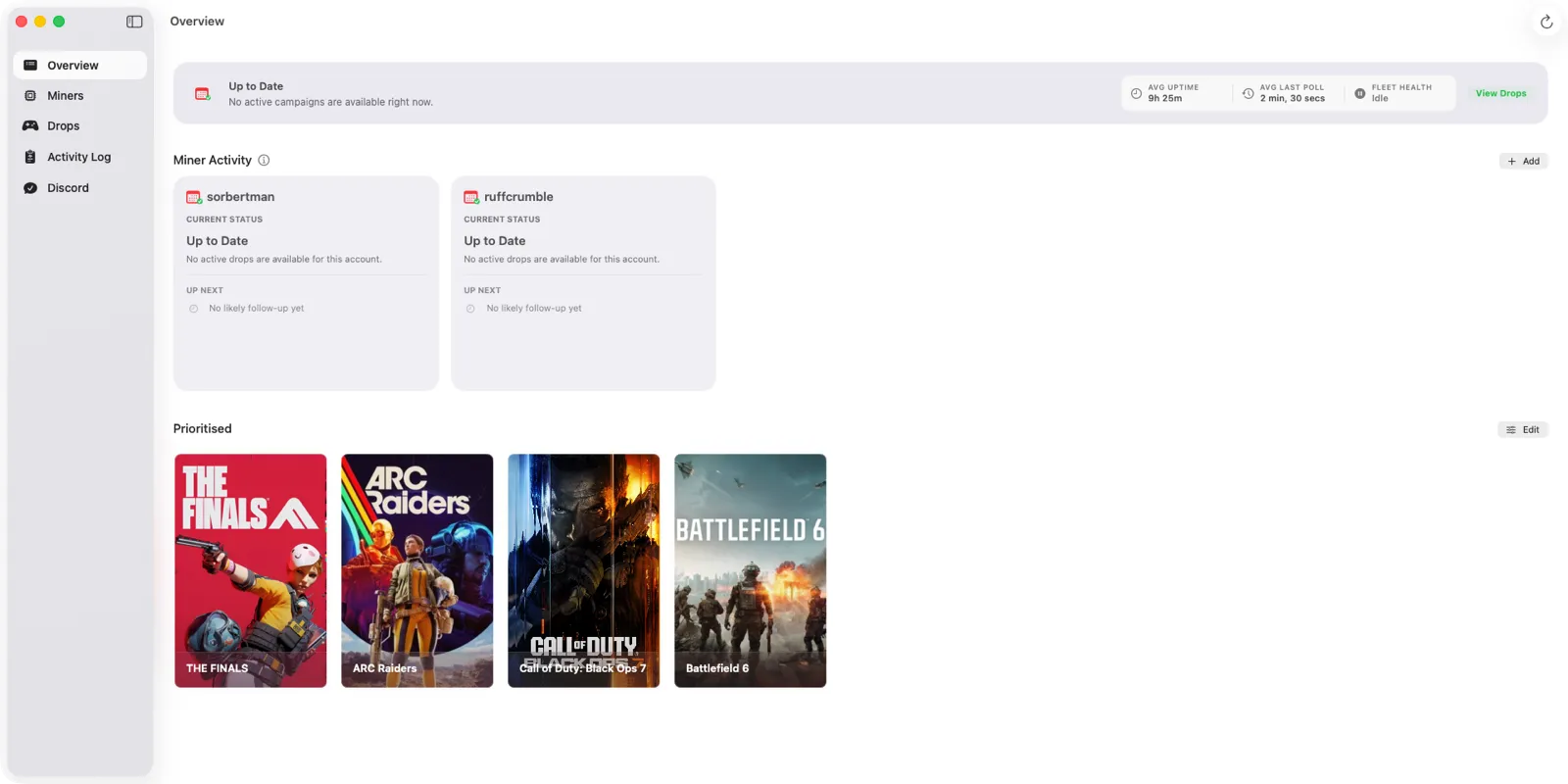This screenshot has width=1568, height=784.
Task: Click ruffcrumble's No likely follow-up text
Action: [x=534, y=309]
